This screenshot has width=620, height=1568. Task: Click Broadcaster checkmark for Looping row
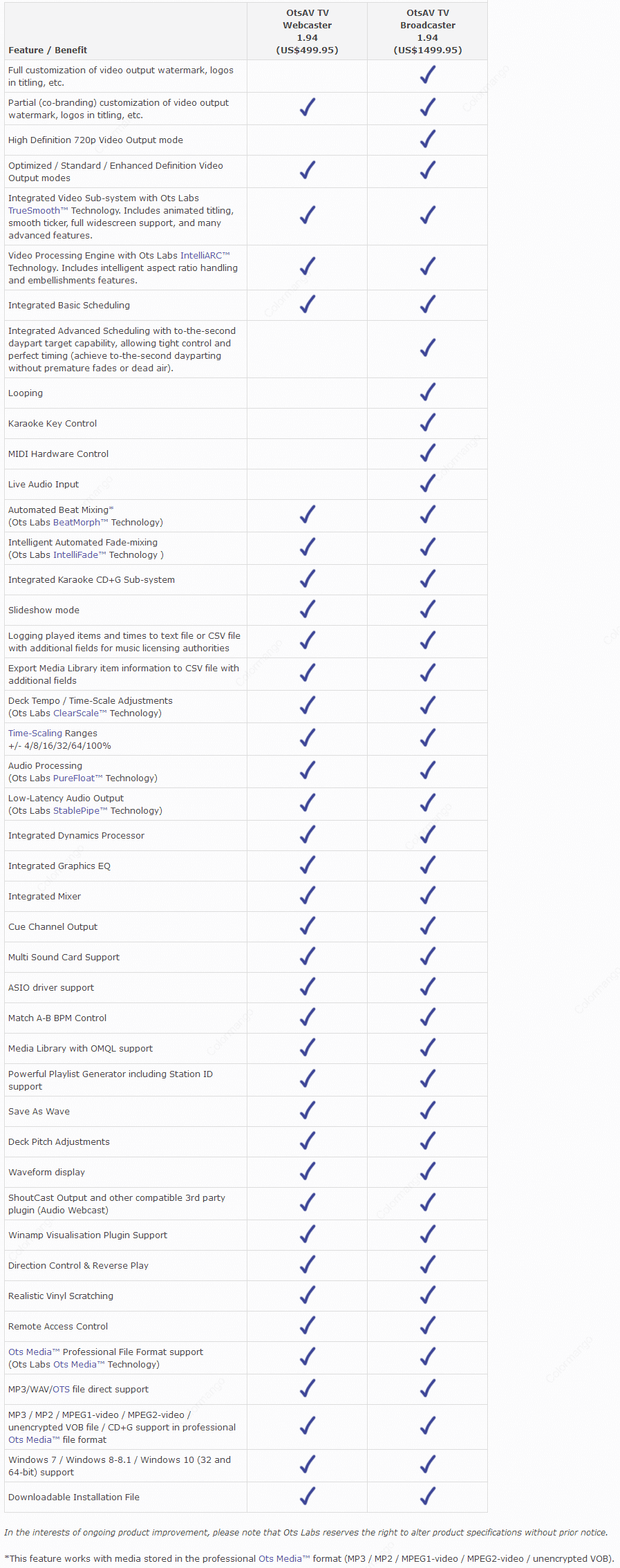click(428, 392)
